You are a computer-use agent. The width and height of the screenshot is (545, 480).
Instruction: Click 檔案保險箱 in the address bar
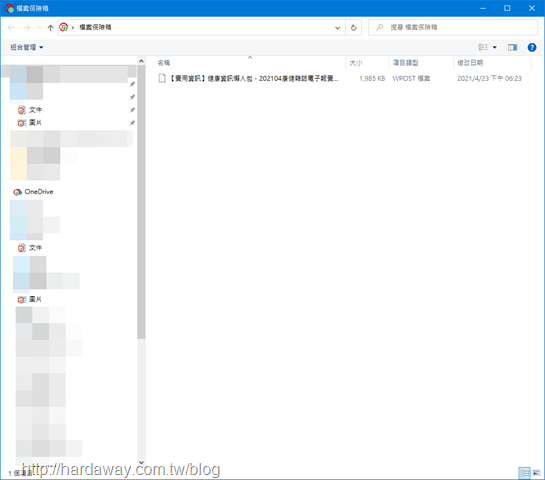point(95,27)
